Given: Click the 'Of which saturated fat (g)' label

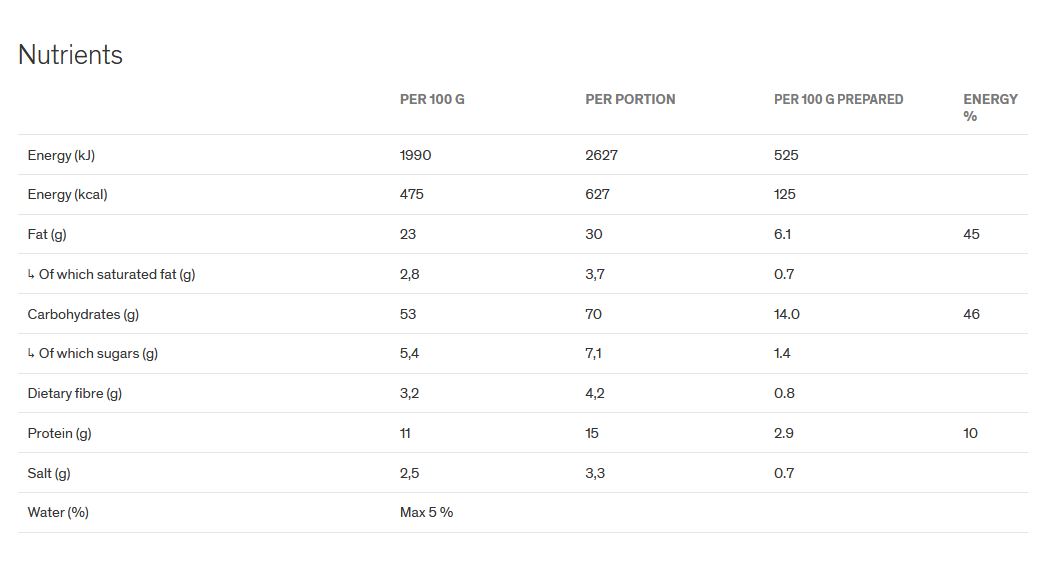Looking at the screenshot, I should pyautogui.click(x=116, y=274).
